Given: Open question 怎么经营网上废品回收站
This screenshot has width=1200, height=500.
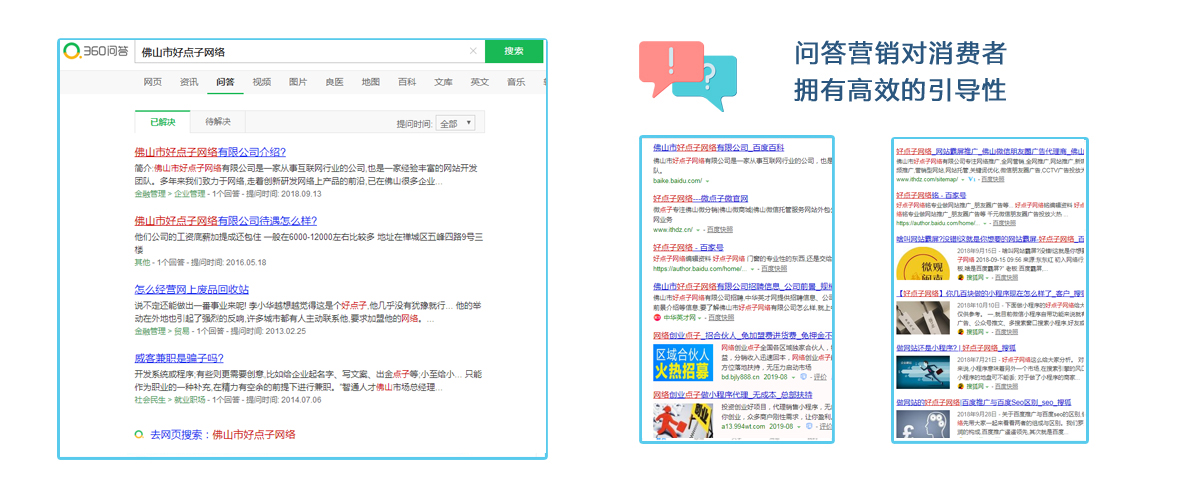Looking at the screenshot, I should tap(192, 290).
